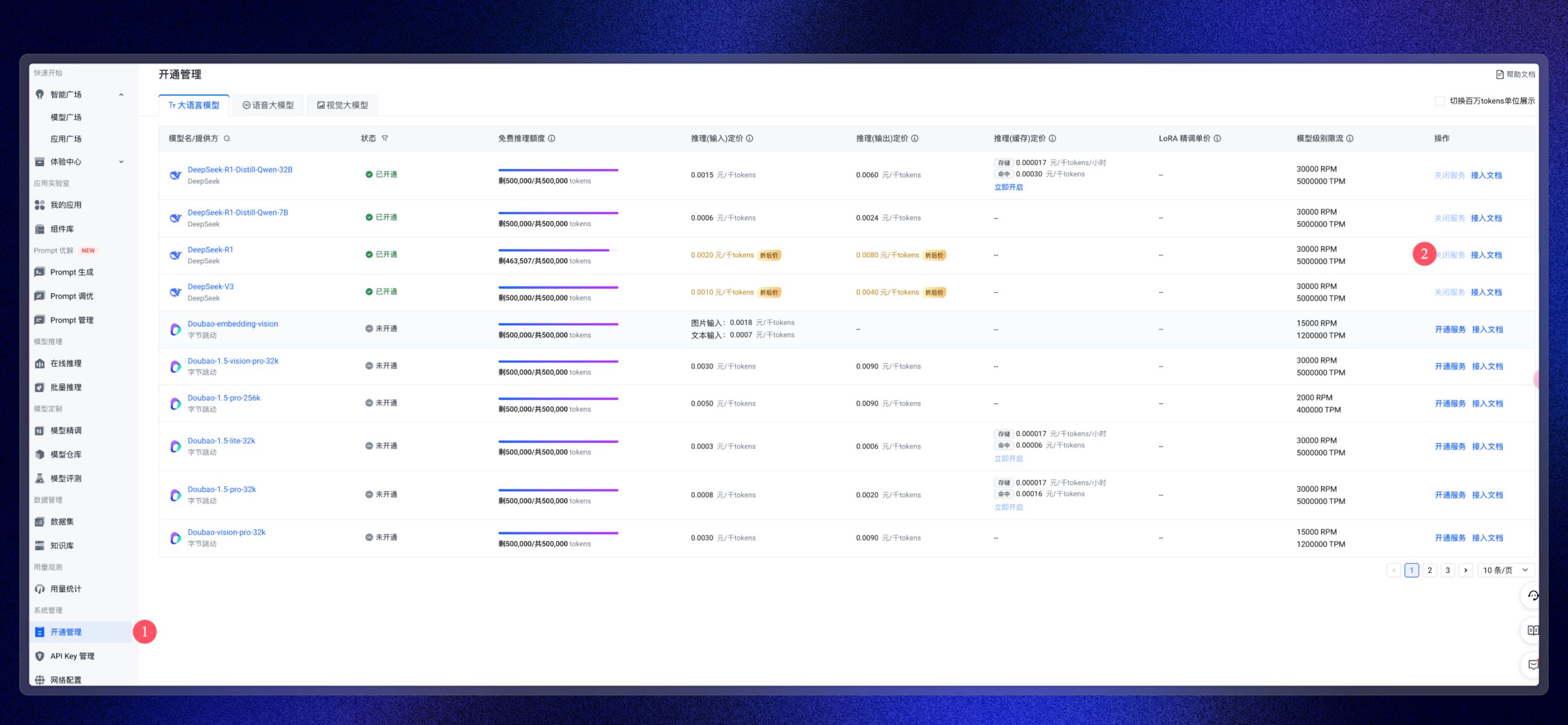
Task: Switch to 语音大模型 tab
Action: [268, 106]
